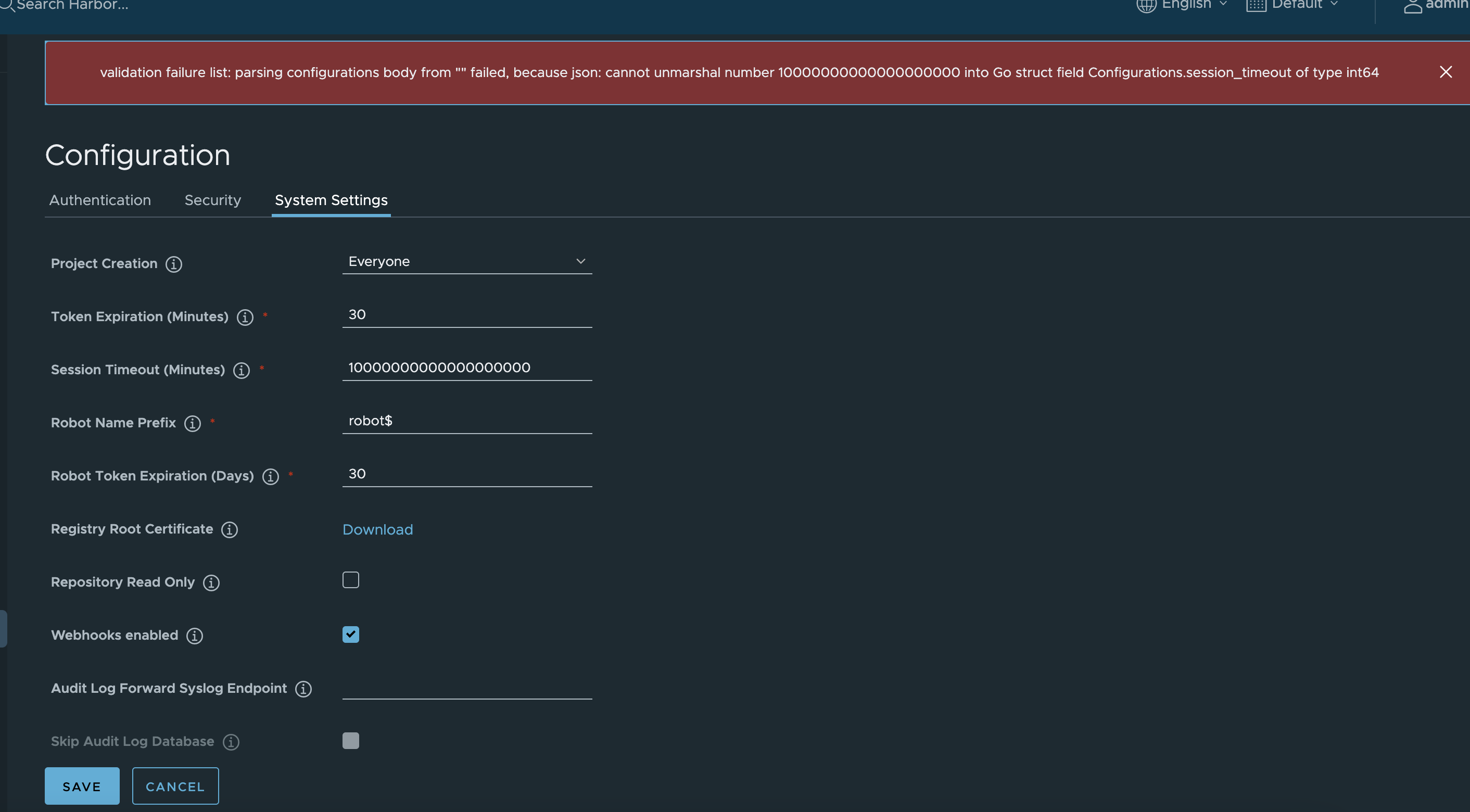The width and height of the screenshot is (1470, 812).
Task: Click the Skip Audit Log Database info icon
Action: pyautogui.click(x=231, y=742)
